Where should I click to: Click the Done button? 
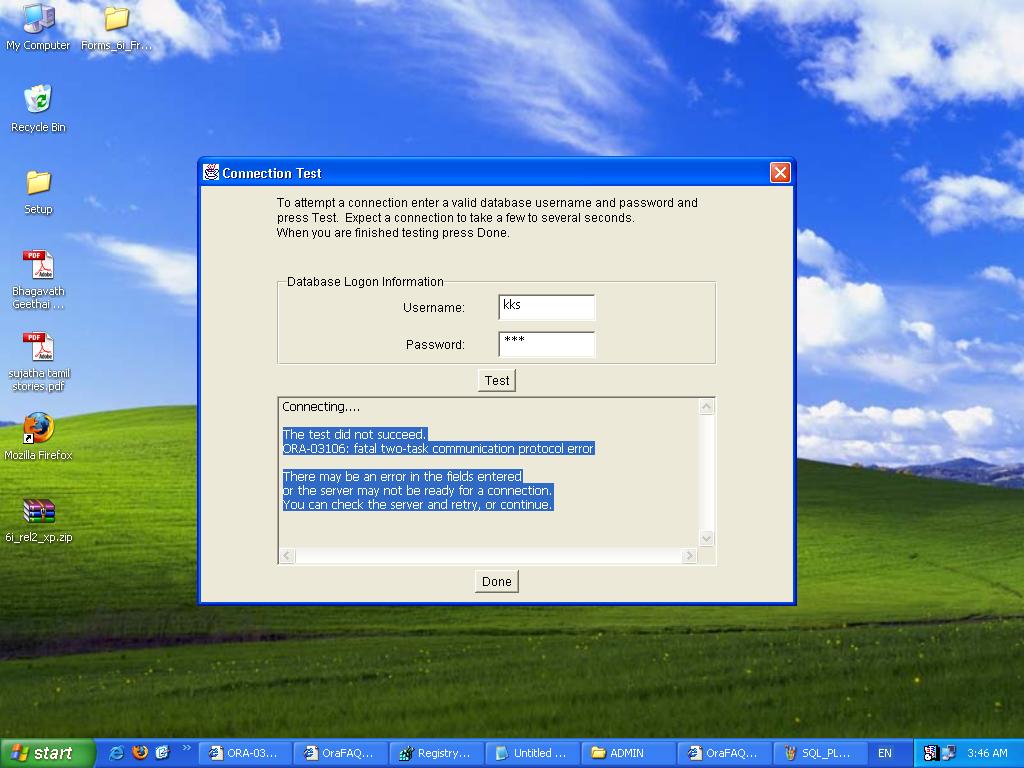(497, 581)
